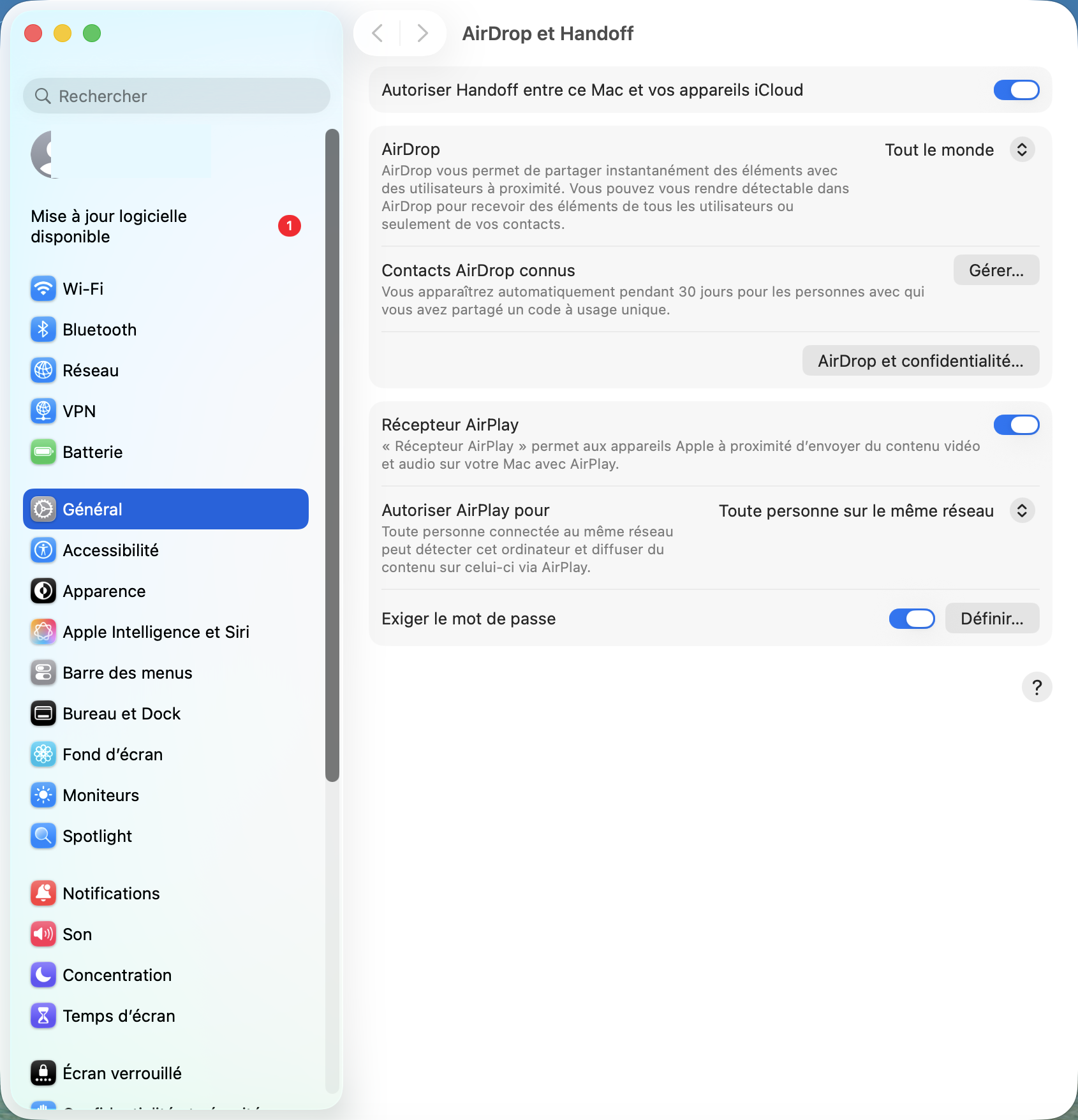Click the Gérer... button
The image size is (1078, 1120).
(x=996, y=270)
